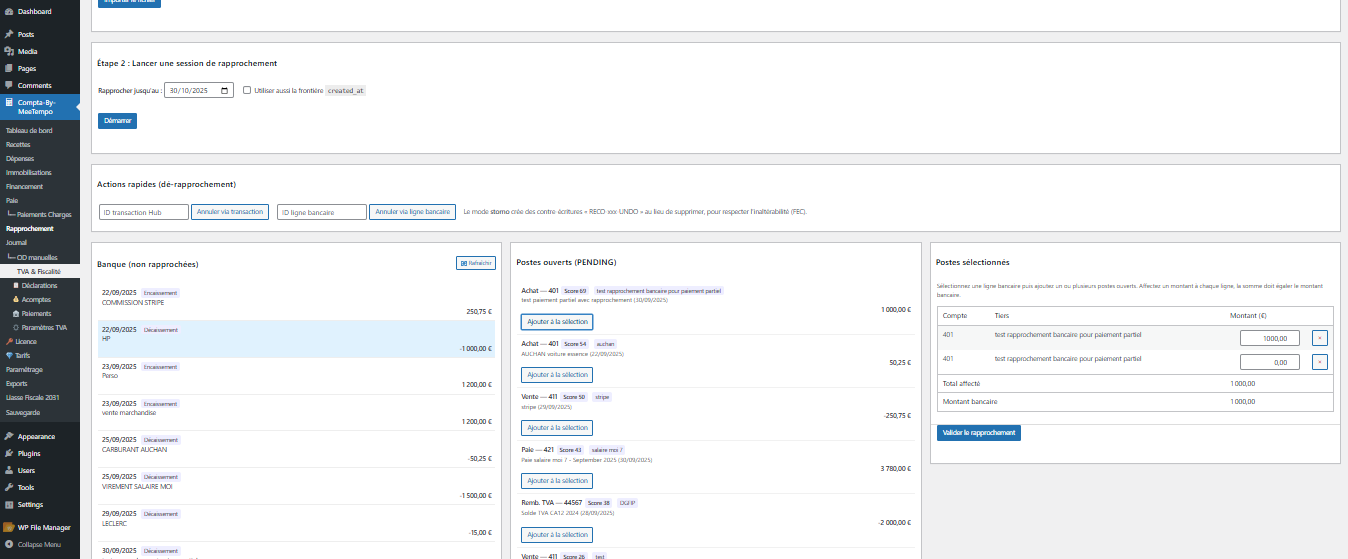The height and width of the screenshot is (559, 1348).
Task: Open Paiements Charges under Paie
Action: coord(45,214)
